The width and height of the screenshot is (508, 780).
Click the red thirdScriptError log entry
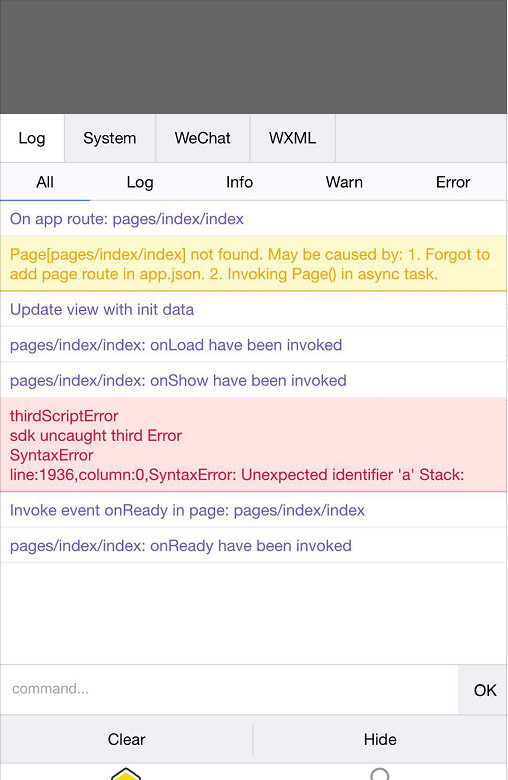click(x=253, y=445)
